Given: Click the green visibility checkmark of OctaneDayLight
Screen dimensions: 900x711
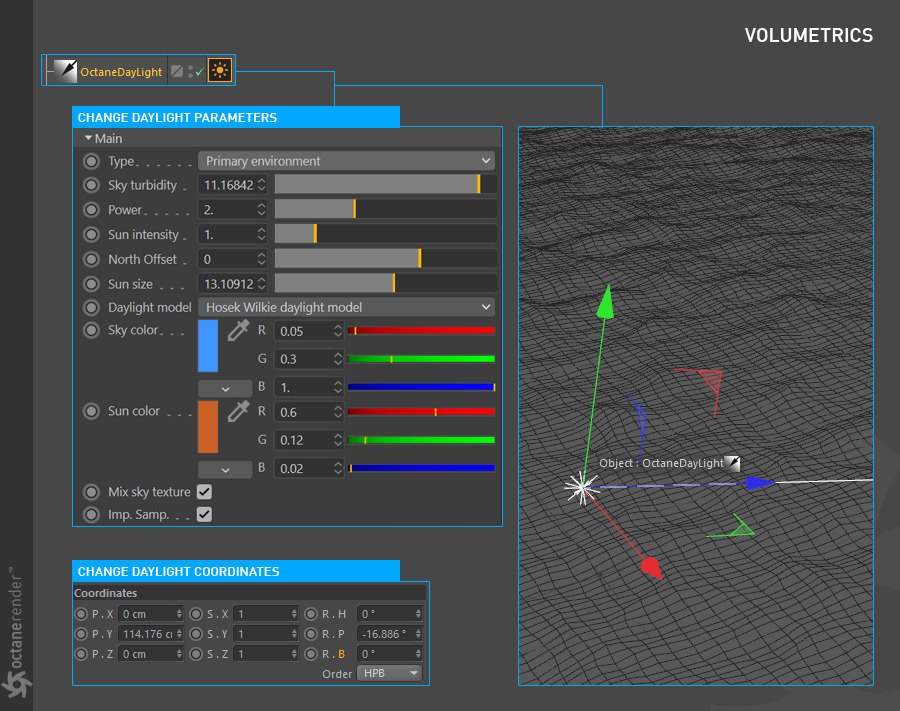Looking at the screenshot, I should [x=199, y=73].
